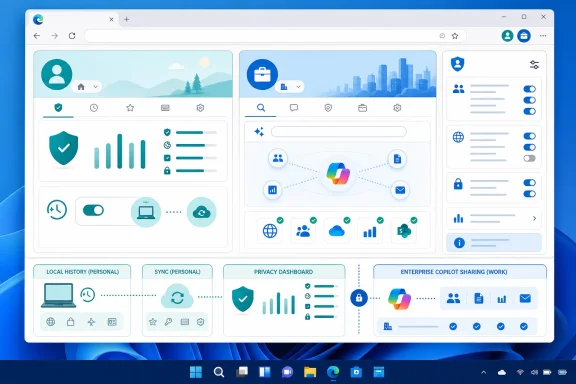Viewport: 576px width, 384px height.
Task: Expand the home profile dropdown
Action: [x=87, y=87]
